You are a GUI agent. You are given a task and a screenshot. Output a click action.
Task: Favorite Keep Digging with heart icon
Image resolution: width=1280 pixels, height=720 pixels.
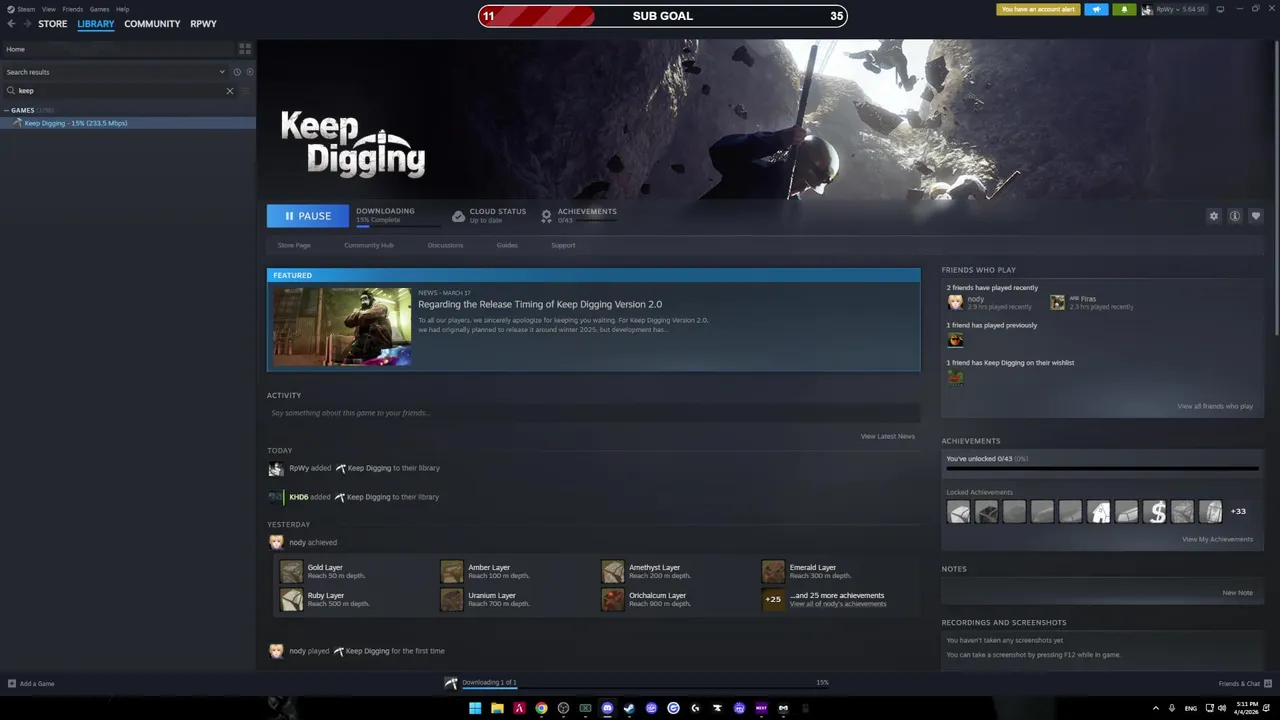click(1256, 216)
